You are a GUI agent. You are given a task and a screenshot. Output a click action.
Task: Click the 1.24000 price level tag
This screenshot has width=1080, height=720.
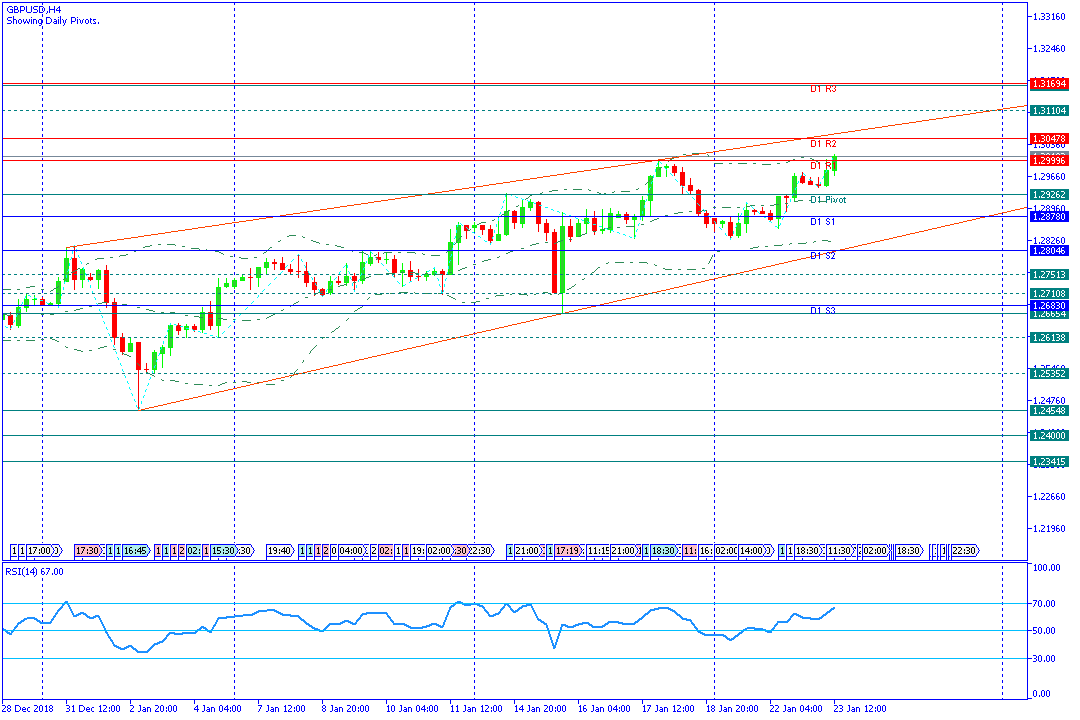point(1050,435)
